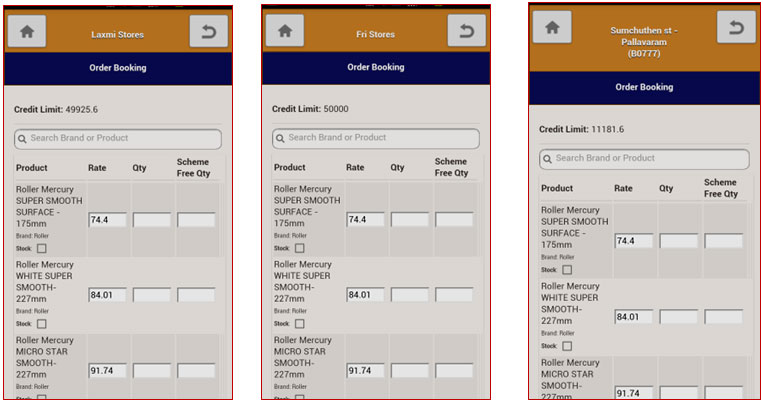Viewport: 763px width, 403px height.
Task: Tap the home icon in Fri Stores screen
Action: 285,31
